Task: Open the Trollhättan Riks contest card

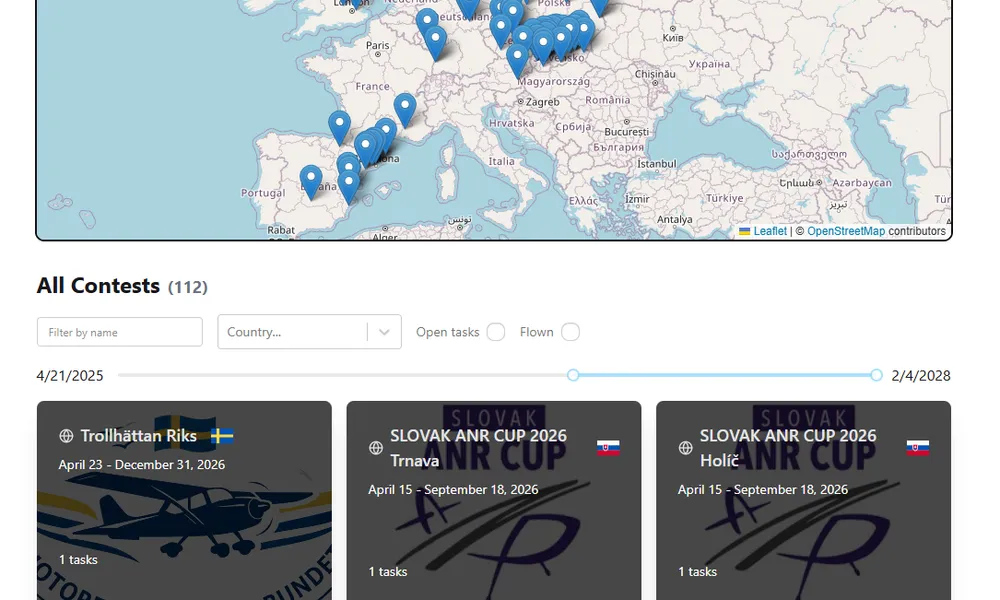Action: point(184,500)
